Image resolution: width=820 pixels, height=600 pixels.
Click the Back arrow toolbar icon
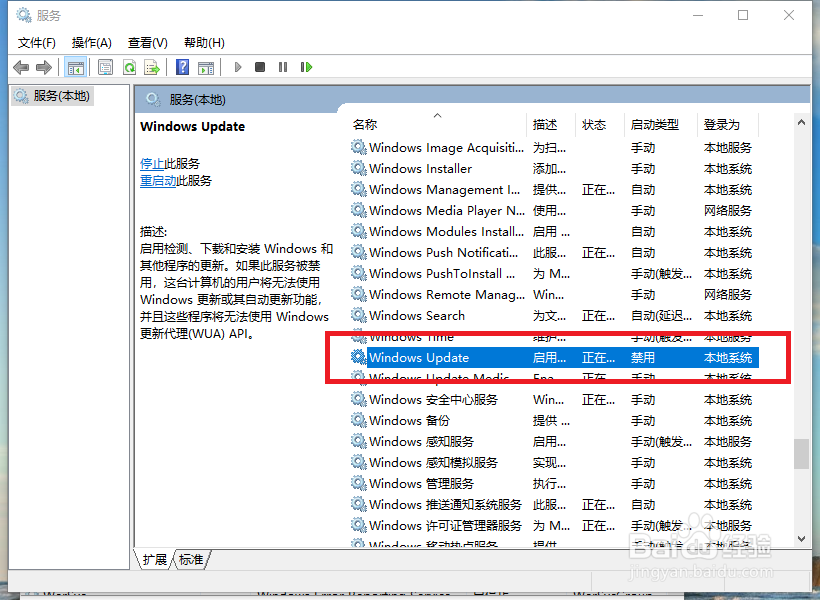[x=21, y=67]
